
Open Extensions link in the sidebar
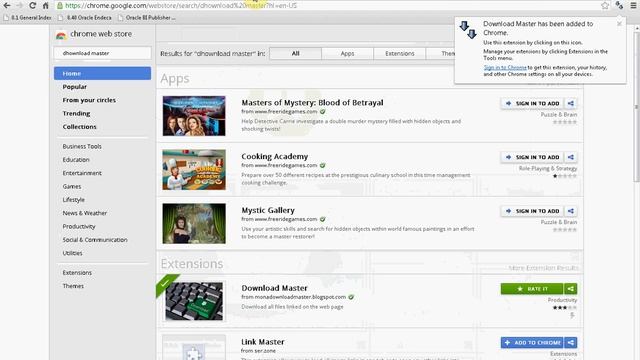click(77, 273)
